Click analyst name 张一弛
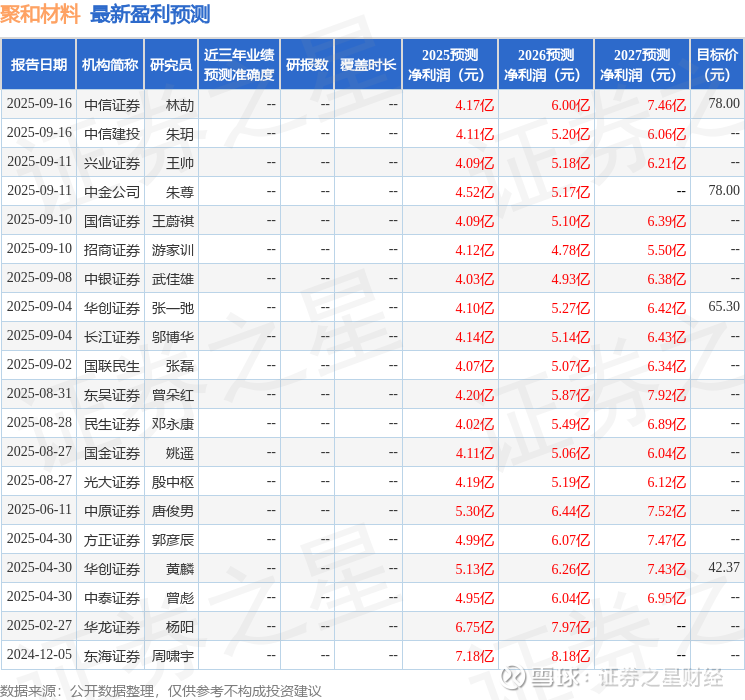745x700 pixels. click(173, 308)
